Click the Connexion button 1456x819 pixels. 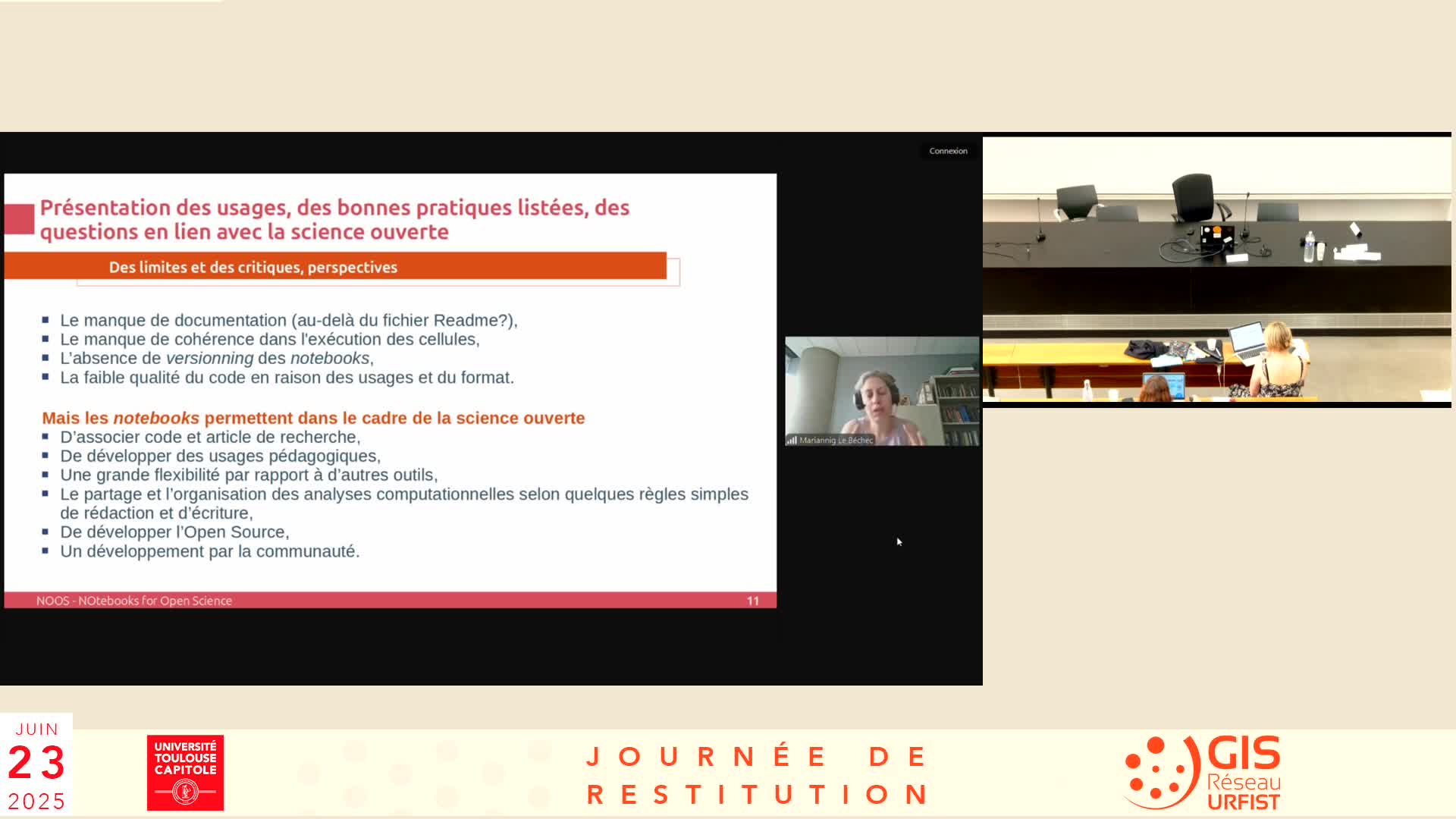pyautogui.click(x=948, y=151)
